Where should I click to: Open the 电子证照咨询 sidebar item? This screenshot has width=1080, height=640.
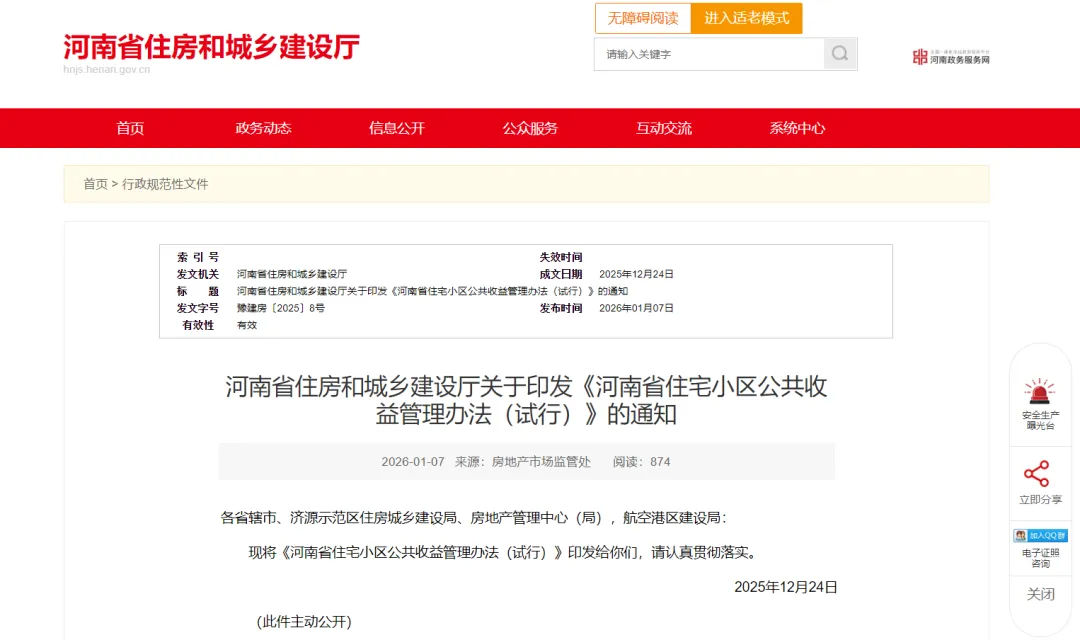click(1041, 556)
